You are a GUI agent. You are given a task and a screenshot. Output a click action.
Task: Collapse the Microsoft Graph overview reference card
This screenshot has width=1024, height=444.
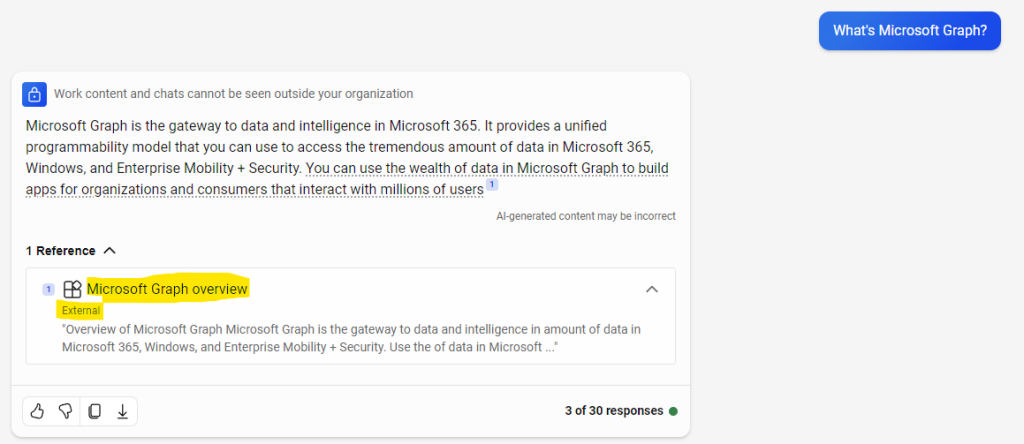coord(652,289)
